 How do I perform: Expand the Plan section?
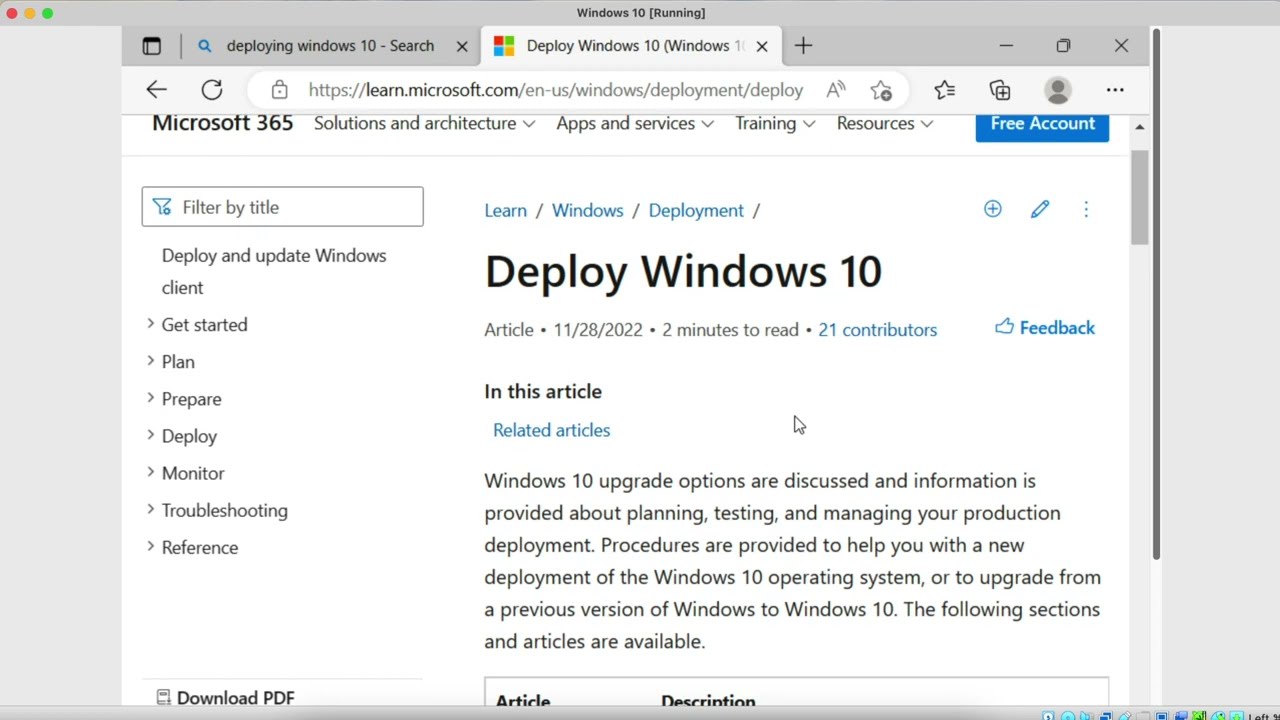coord(178,362)
